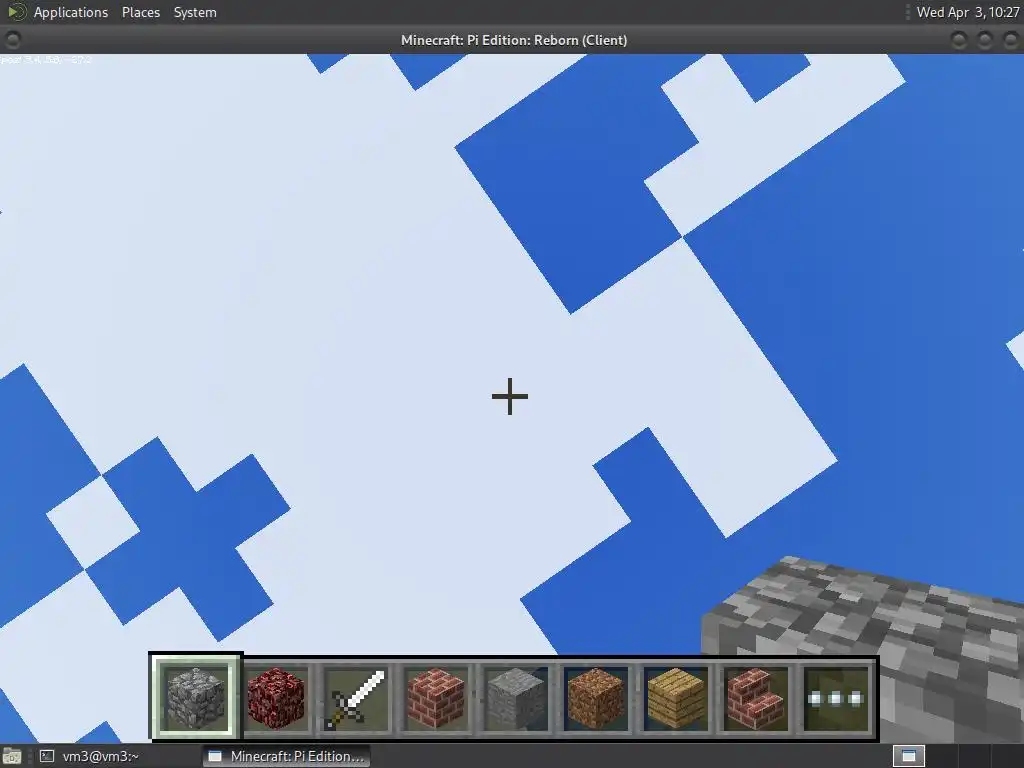
Task: Select the Minecraft: Pi Edition taskbar entry
Action: pyautogui.click(x=286, y=756)
